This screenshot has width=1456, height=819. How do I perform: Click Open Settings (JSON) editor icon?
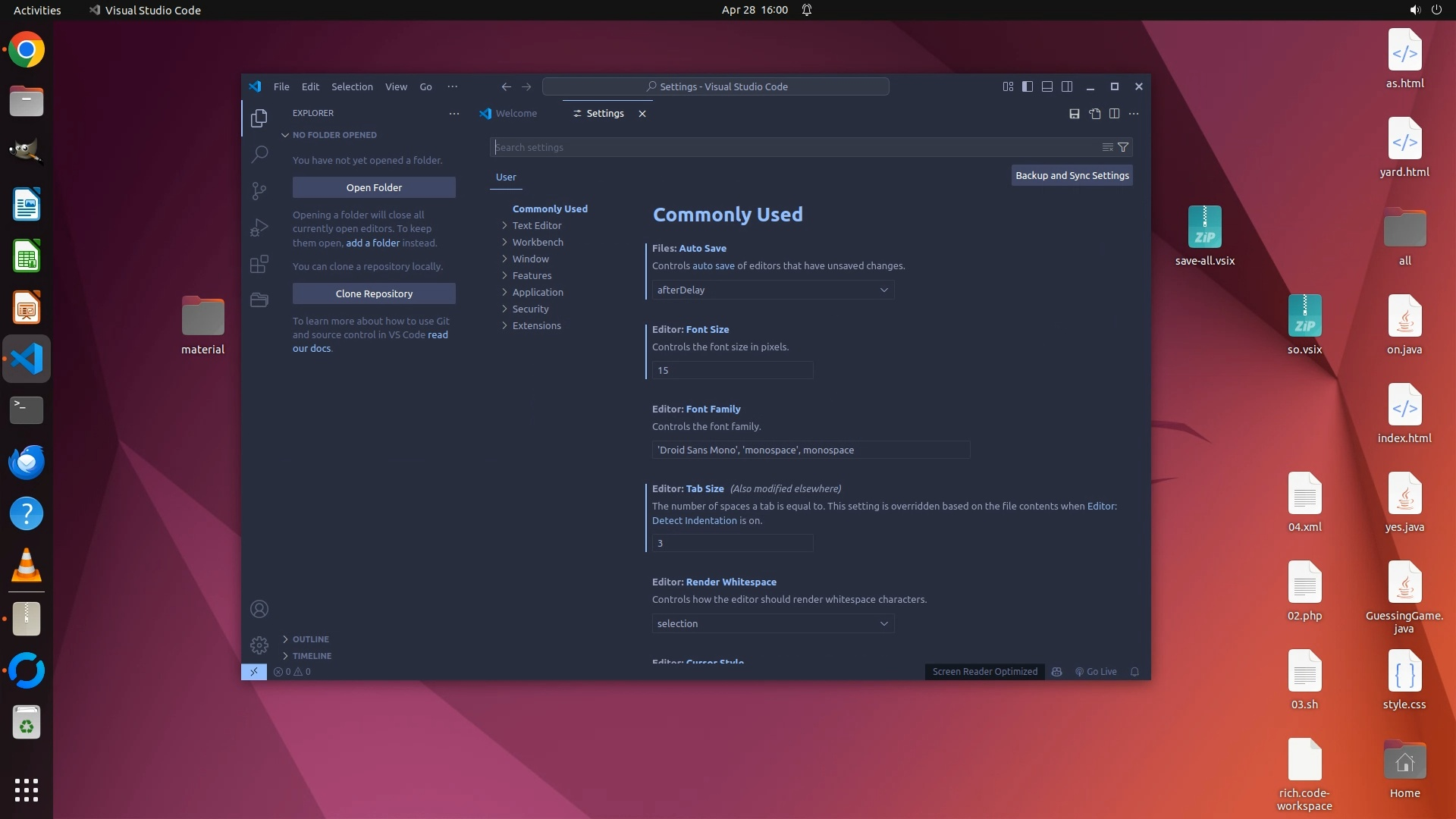[1094, 114]
